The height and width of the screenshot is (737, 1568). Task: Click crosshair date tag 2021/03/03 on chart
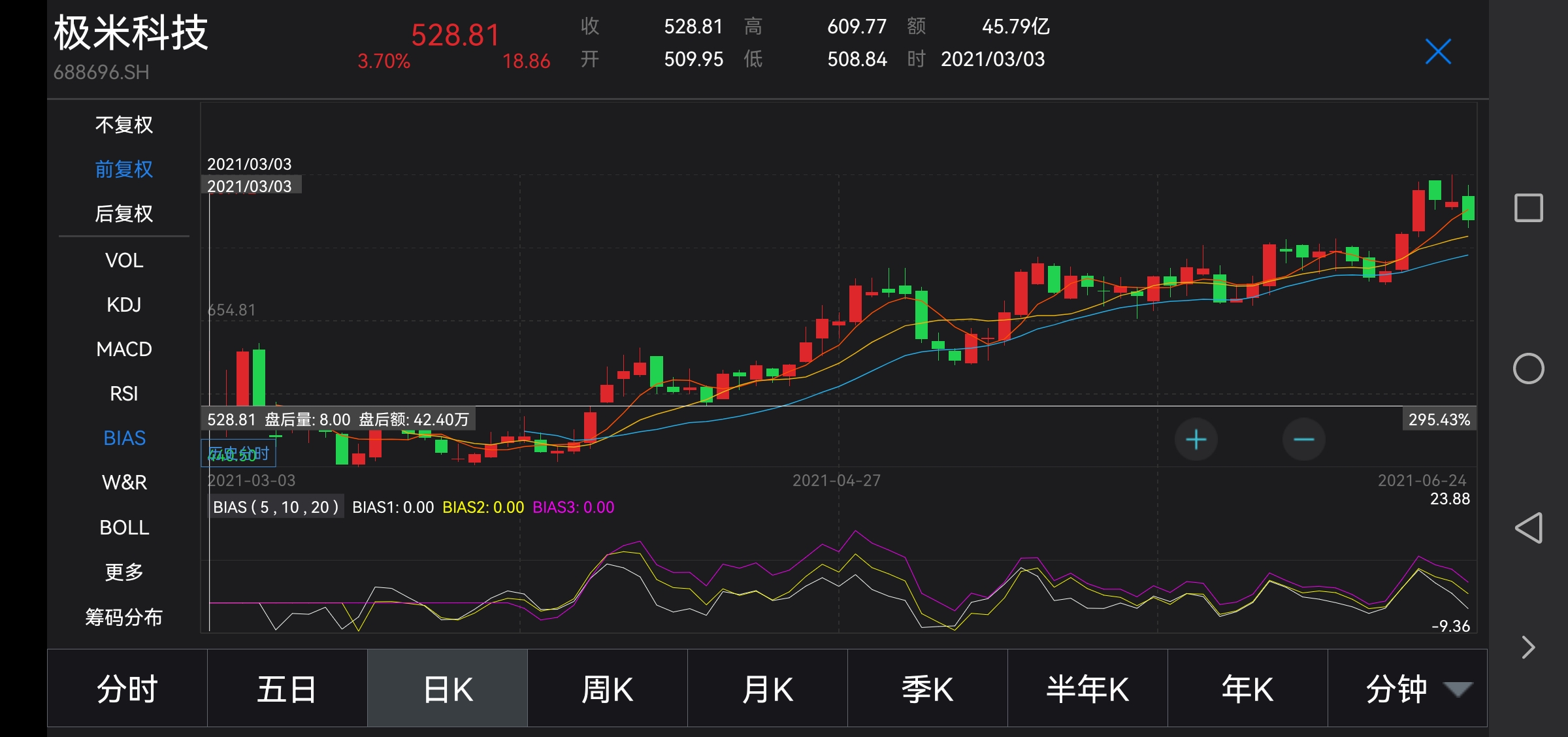[251, 186]
